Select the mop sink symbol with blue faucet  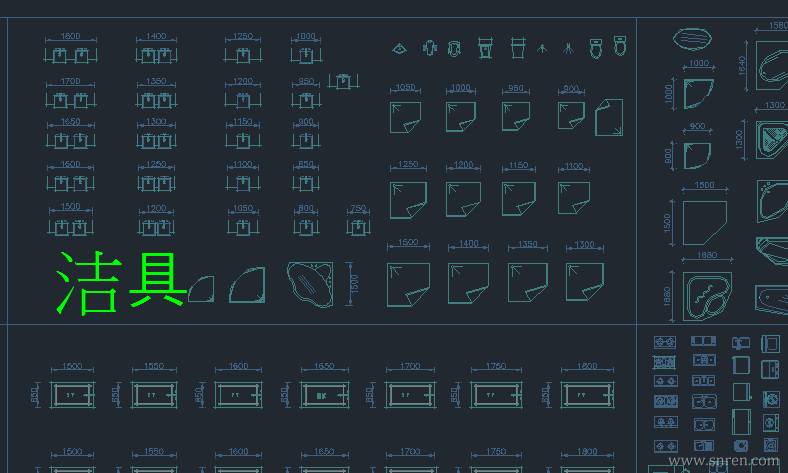tap(485, 48)
